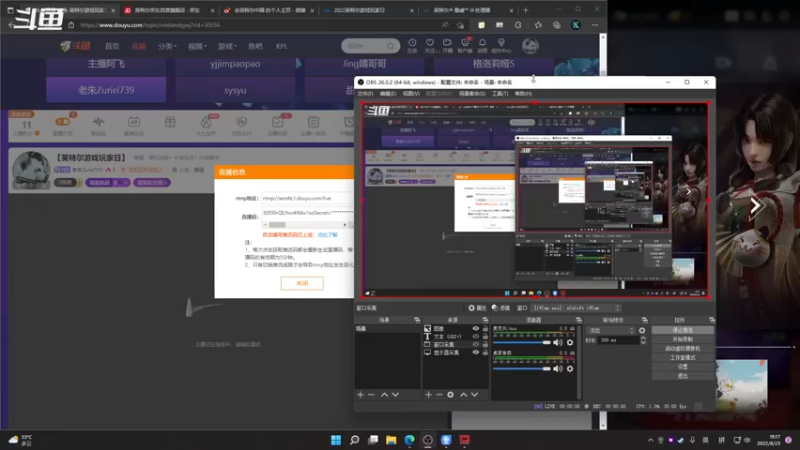Pop out the sources dock panel

coord(485,320)
